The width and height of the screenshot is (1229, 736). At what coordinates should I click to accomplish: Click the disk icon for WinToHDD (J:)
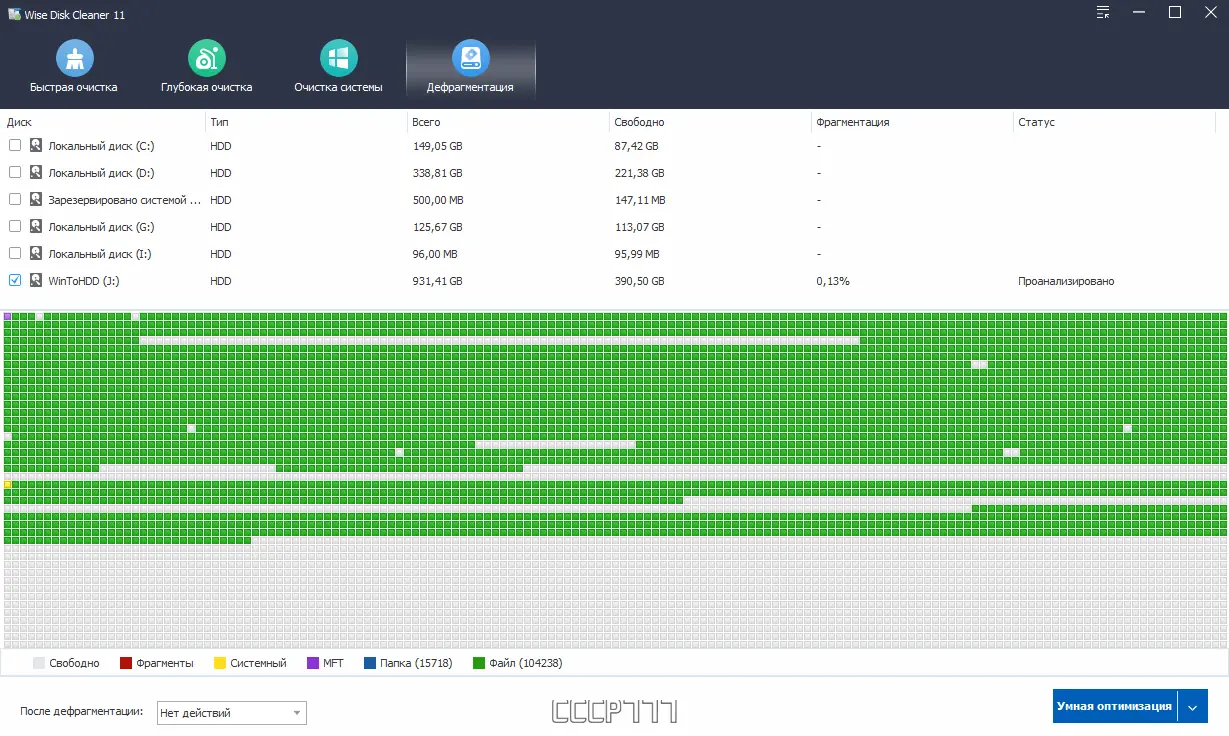tap(36, 281)
